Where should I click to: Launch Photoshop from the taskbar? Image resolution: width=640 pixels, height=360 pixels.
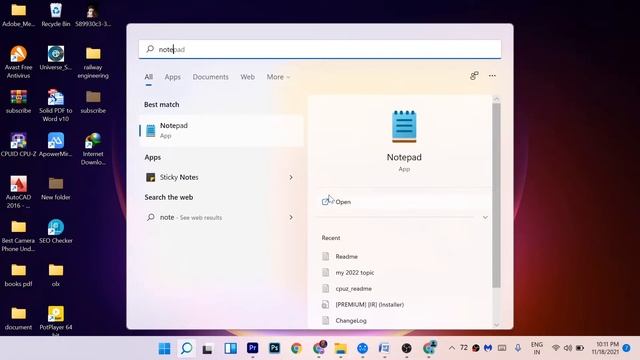(x=274, y=348)
